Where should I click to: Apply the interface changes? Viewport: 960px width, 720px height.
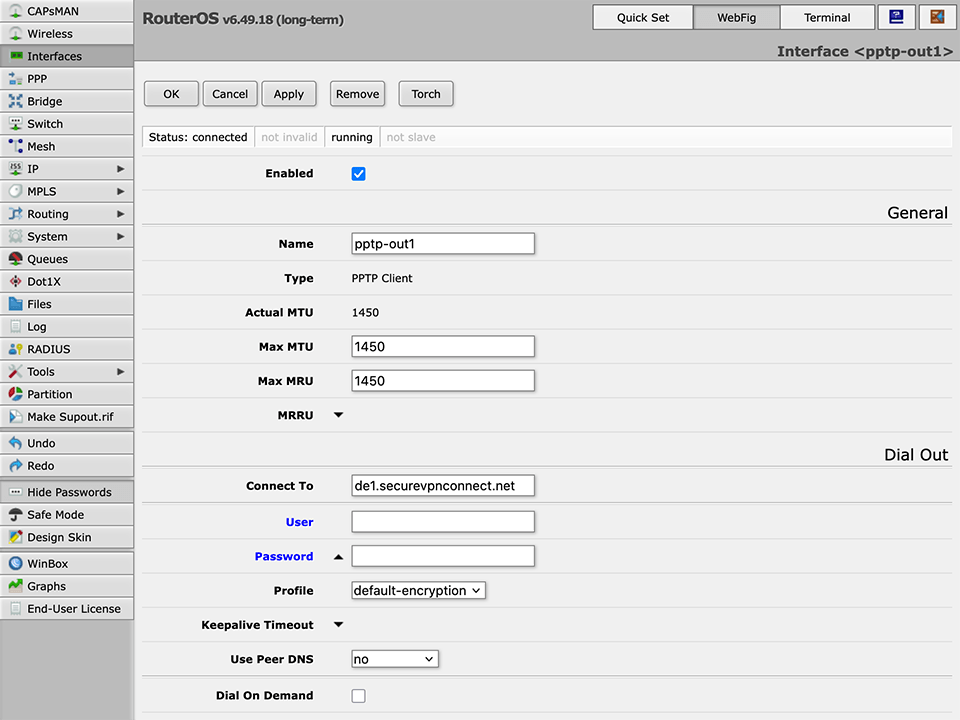coord(289,93)
